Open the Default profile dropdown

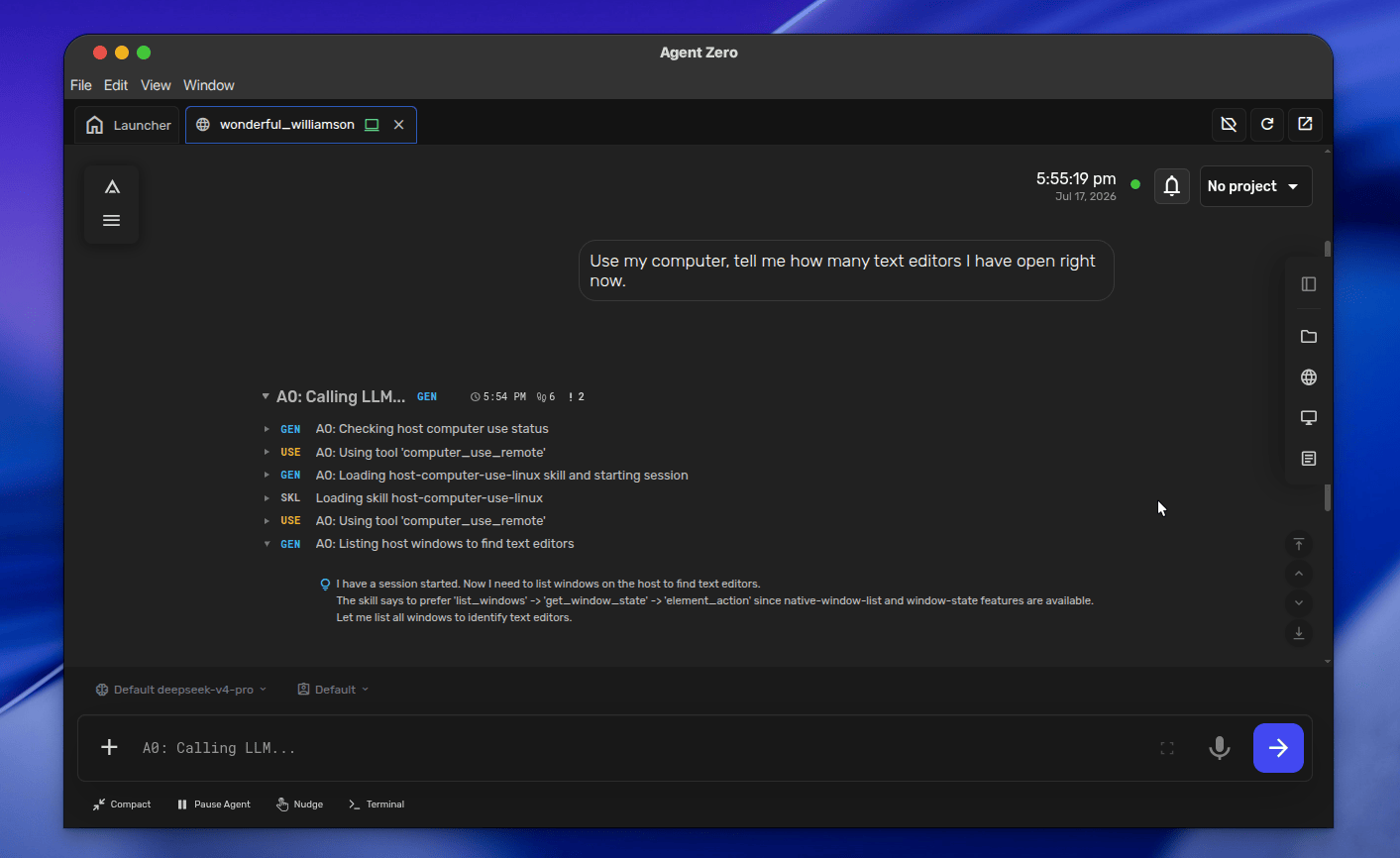[x=333, y=690]
